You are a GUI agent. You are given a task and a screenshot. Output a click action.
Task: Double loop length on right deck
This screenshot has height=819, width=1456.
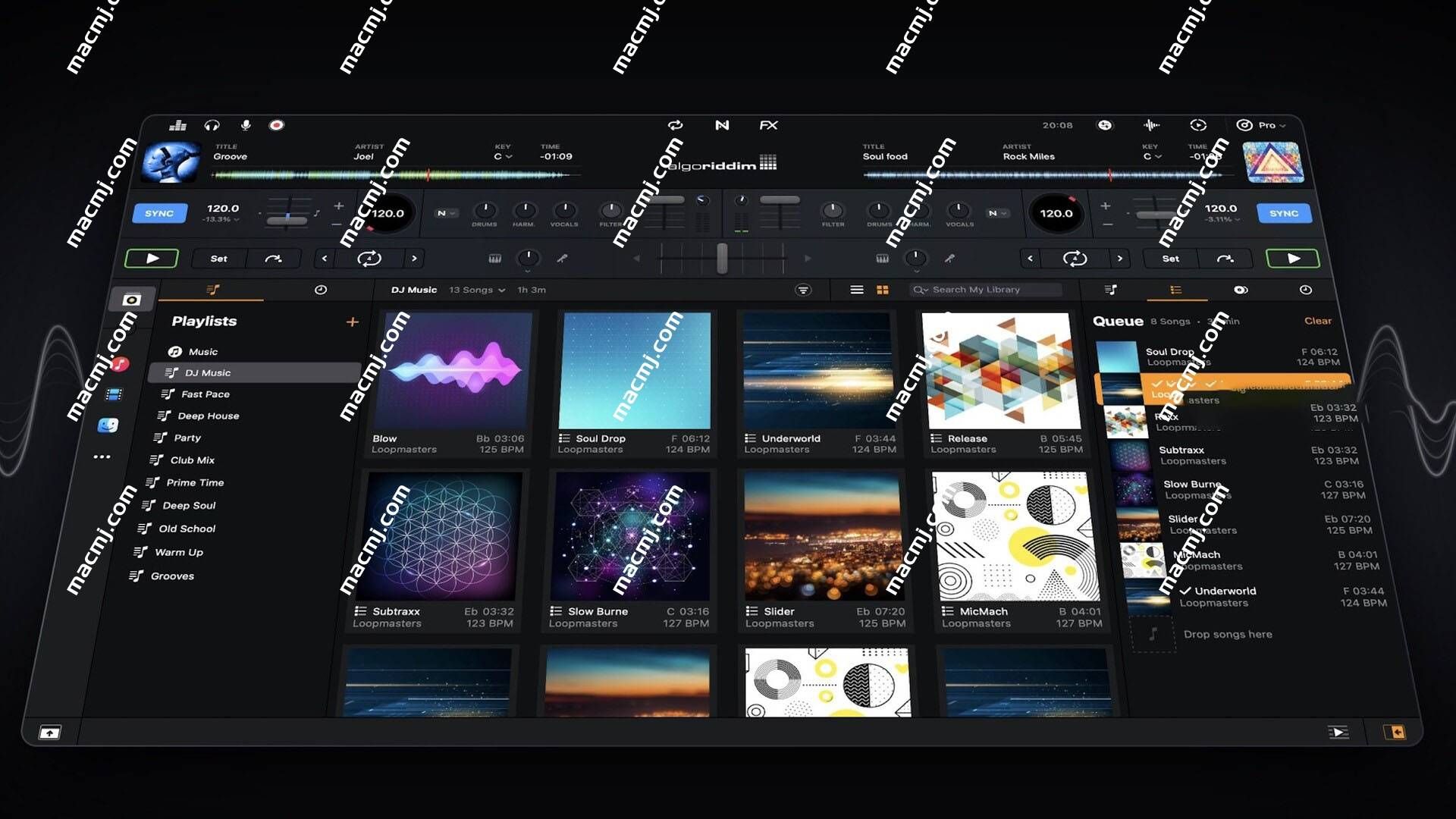[1120, 259]
